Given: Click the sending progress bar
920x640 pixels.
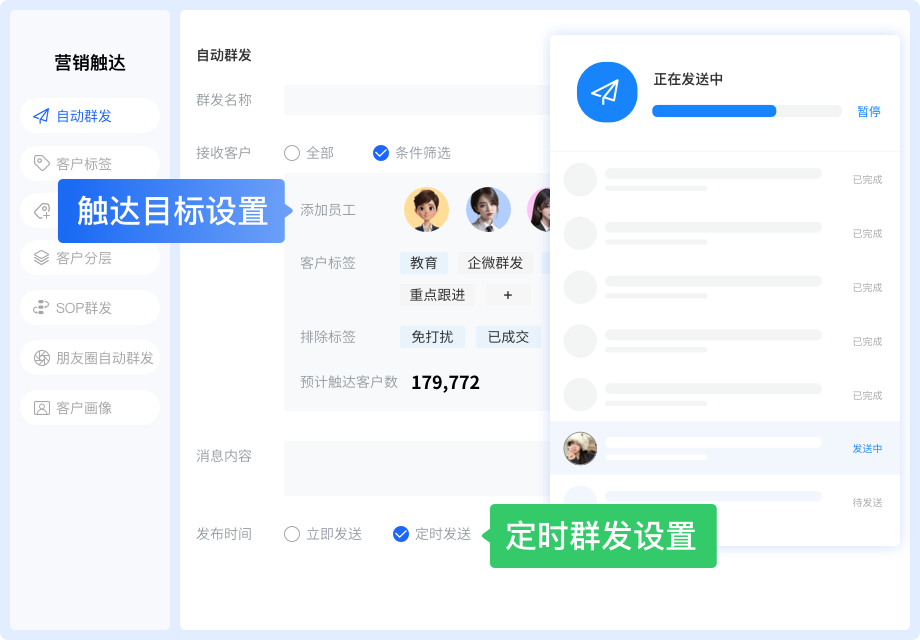Looking at the screenshot, I should 747,111.
